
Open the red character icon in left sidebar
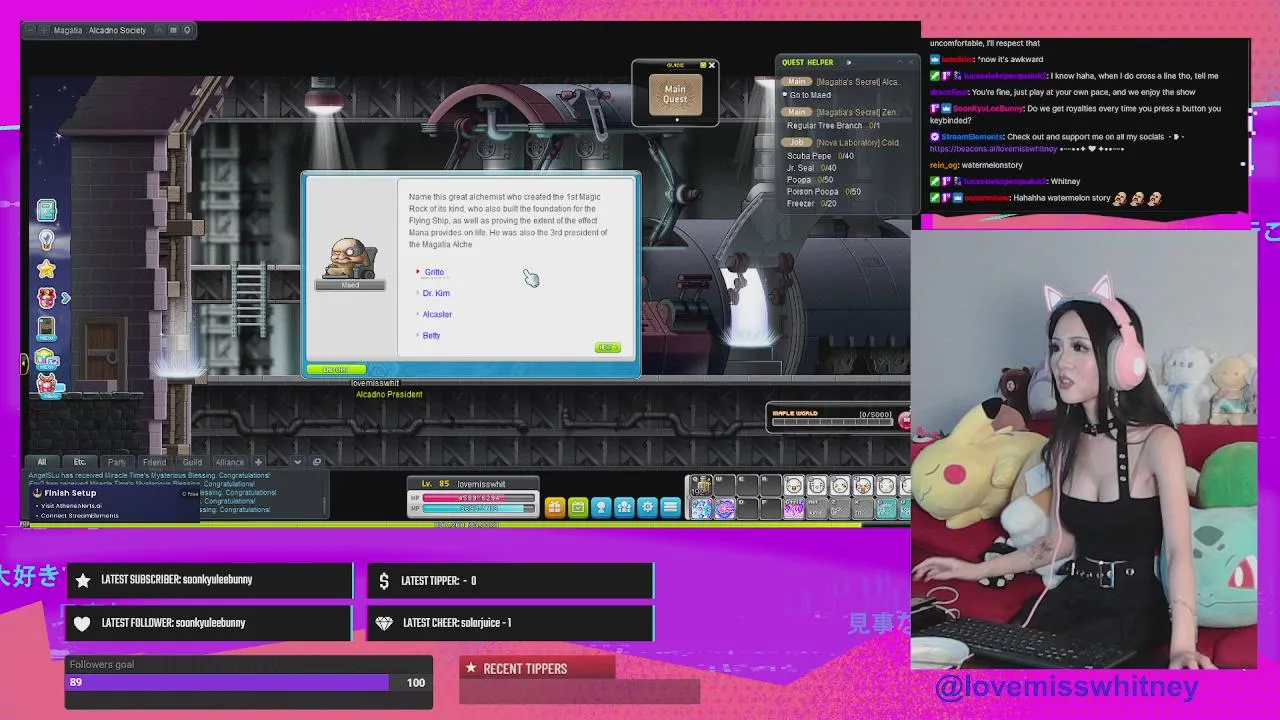[x=46, y=297]
